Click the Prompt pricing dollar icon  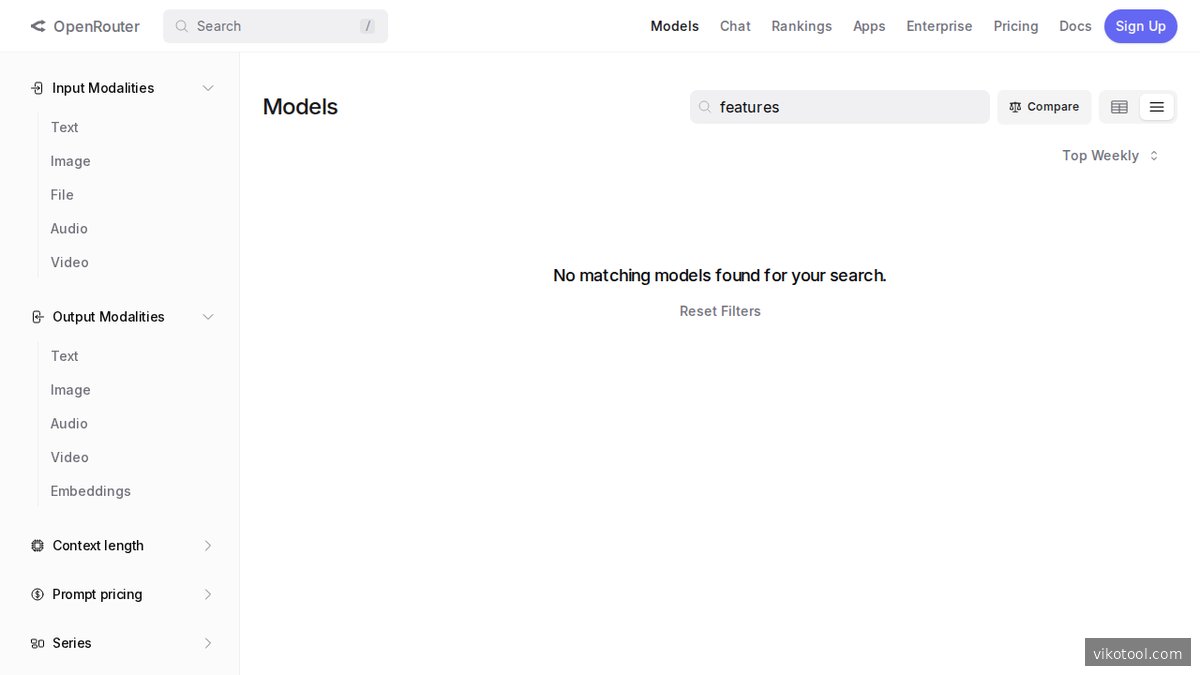(38, 595)
